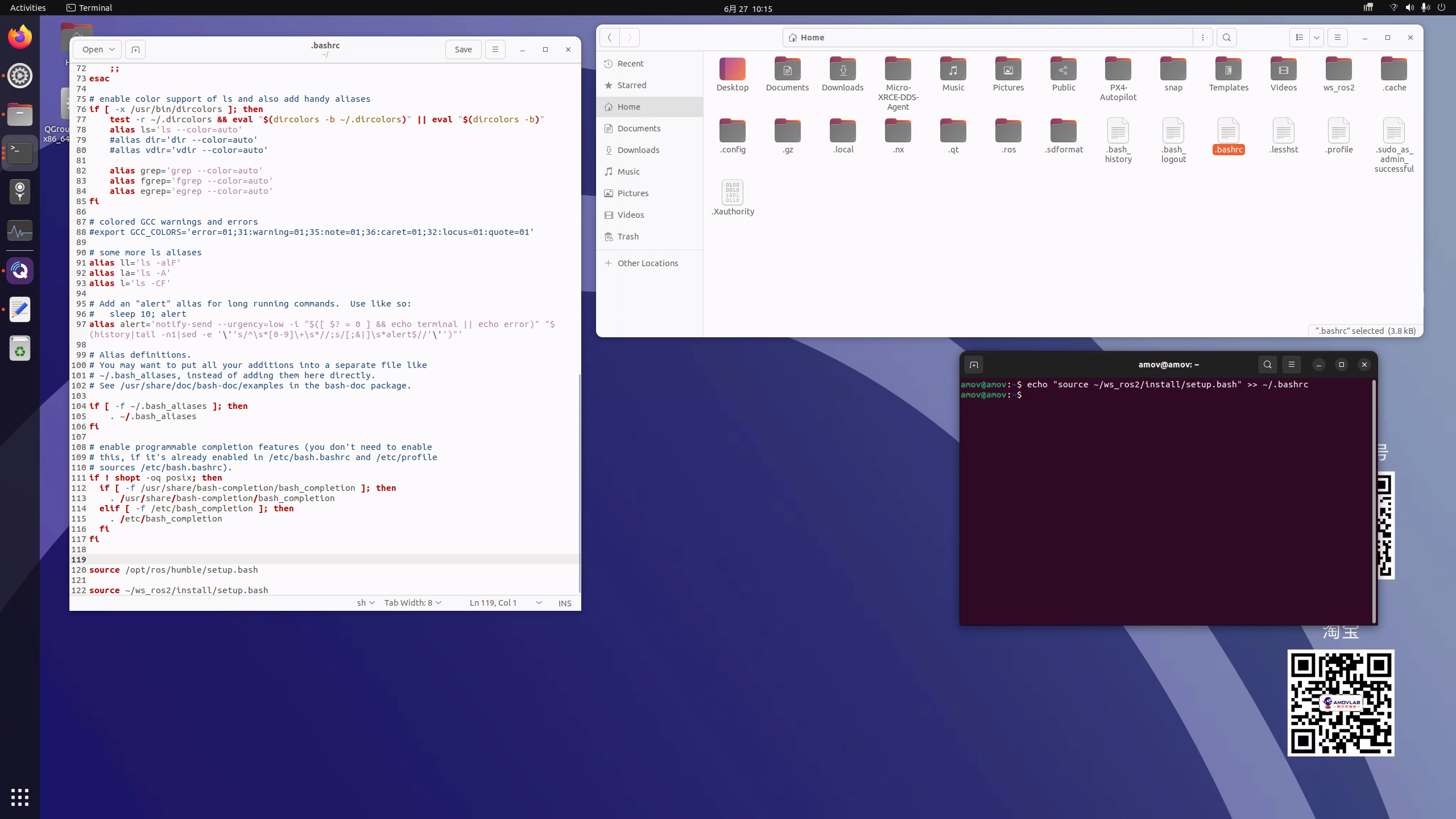Open Other Locations in Files sidebar
Screen dimensions: 1456x819
(x=650, y=263)
